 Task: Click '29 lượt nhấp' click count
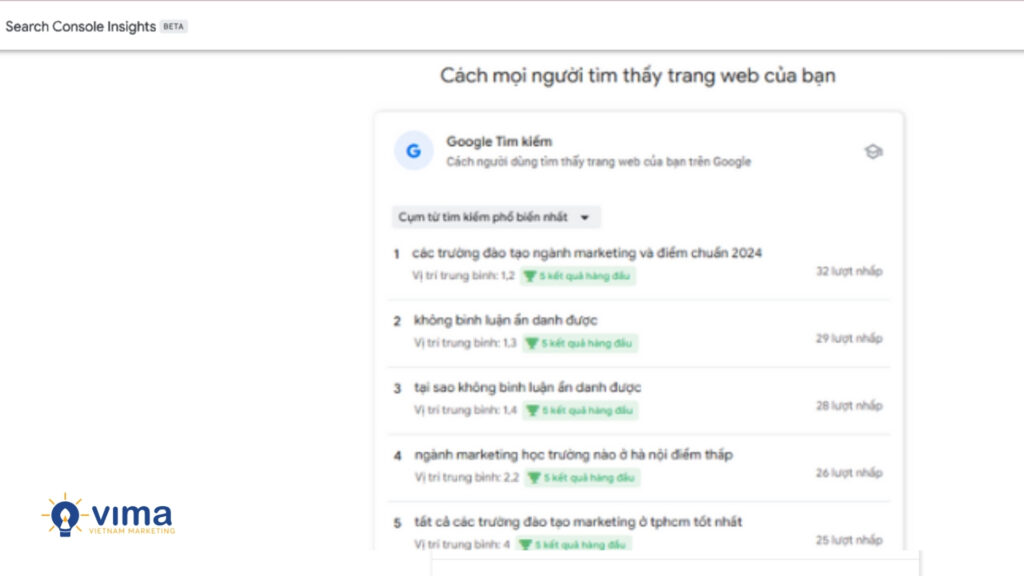coord(849,338)
